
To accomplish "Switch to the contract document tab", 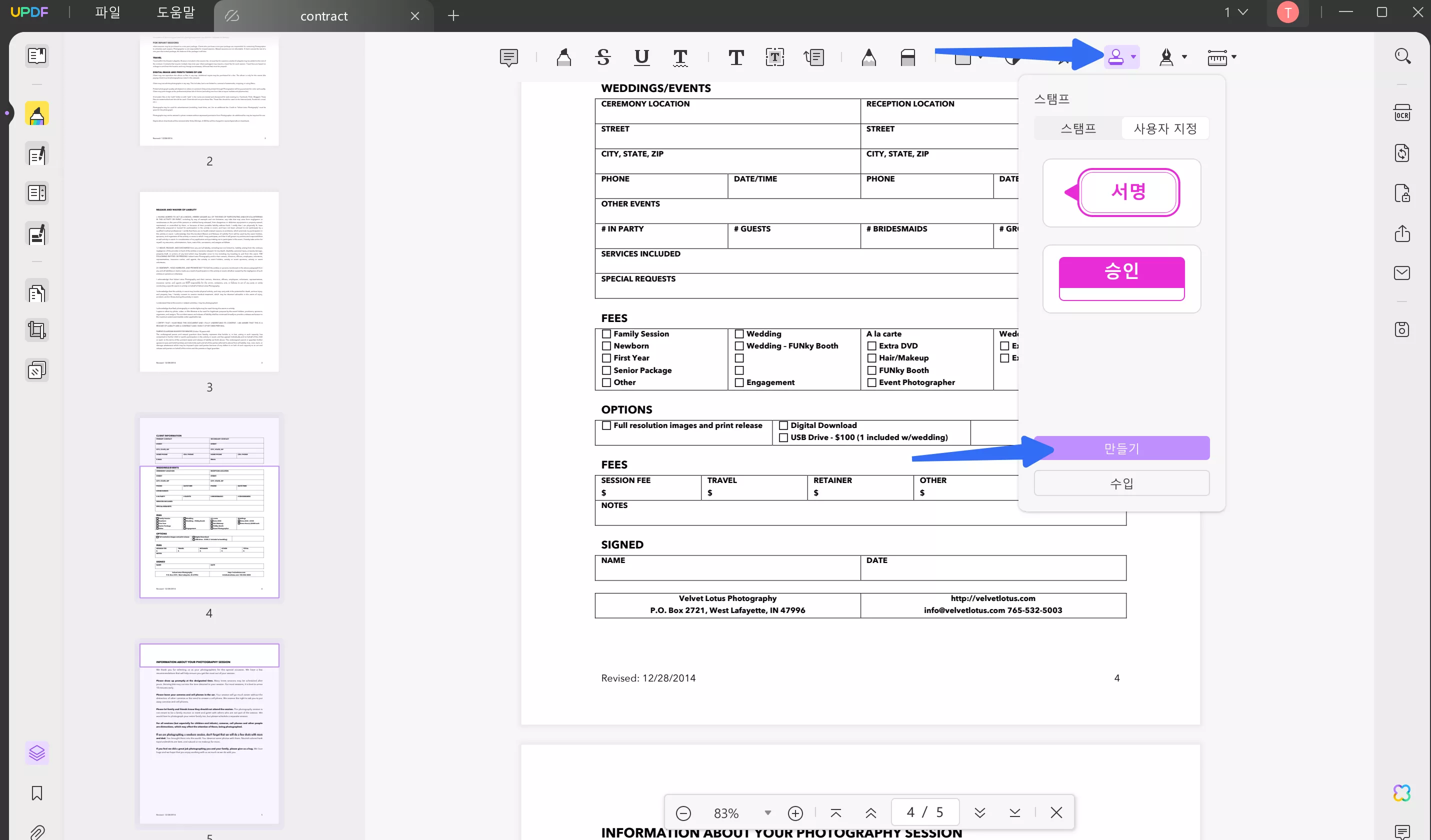I will [323, 16].
